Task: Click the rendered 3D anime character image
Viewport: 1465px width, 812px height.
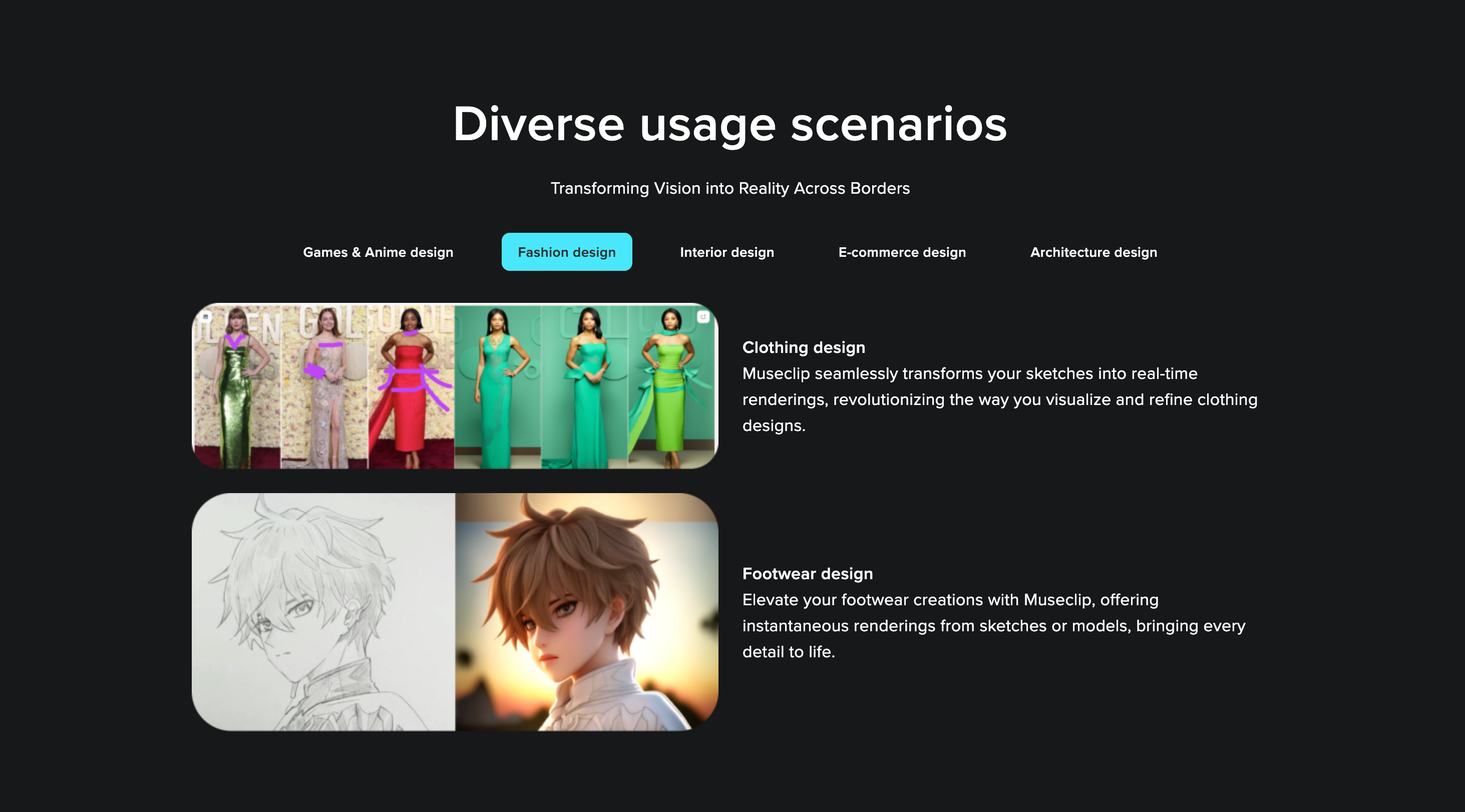Action: [586, 612]
